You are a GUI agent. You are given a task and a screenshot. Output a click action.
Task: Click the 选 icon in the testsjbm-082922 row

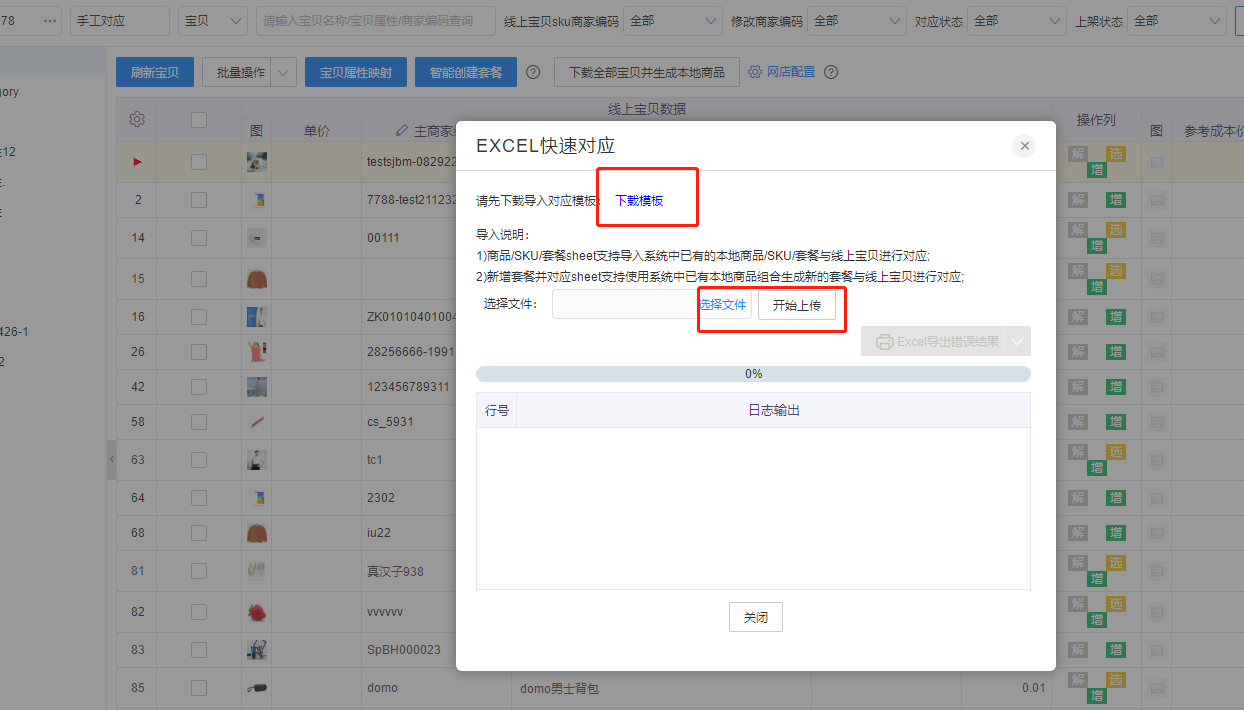[1116, 153]
